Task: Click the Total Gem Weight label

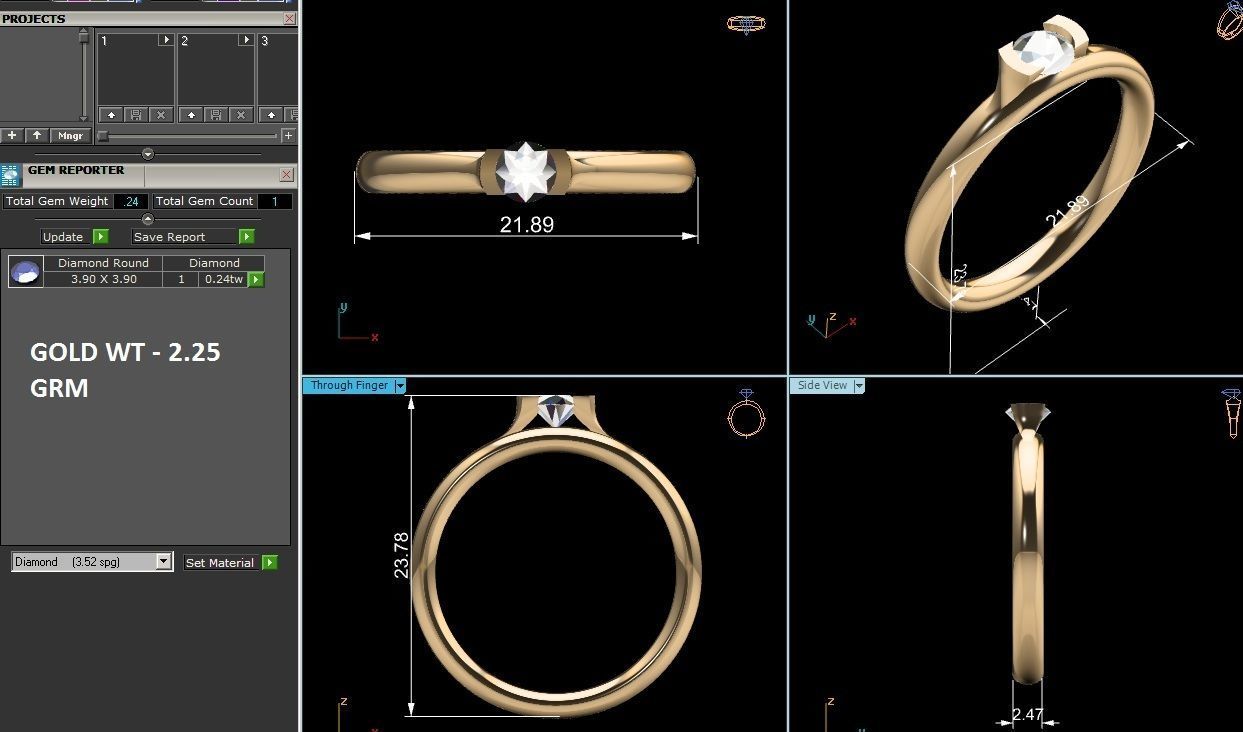Action: click(x=57, y=201)
